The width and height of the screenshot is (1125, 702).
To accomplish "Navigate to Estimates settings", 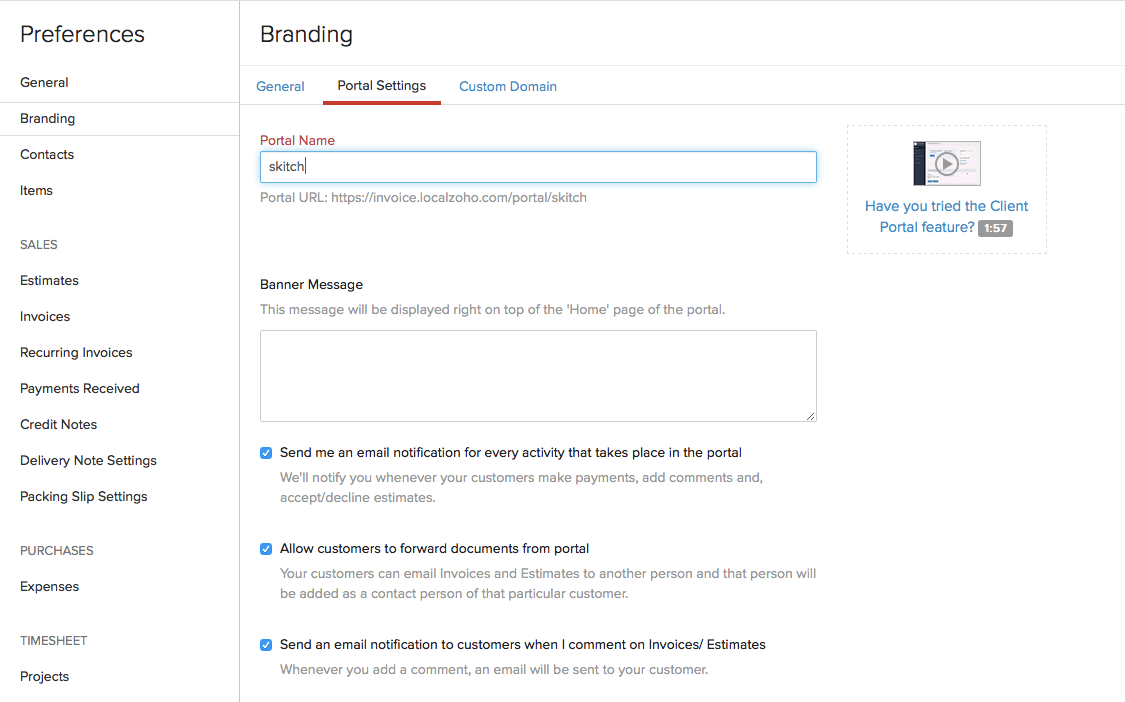I will pos(49,281).
